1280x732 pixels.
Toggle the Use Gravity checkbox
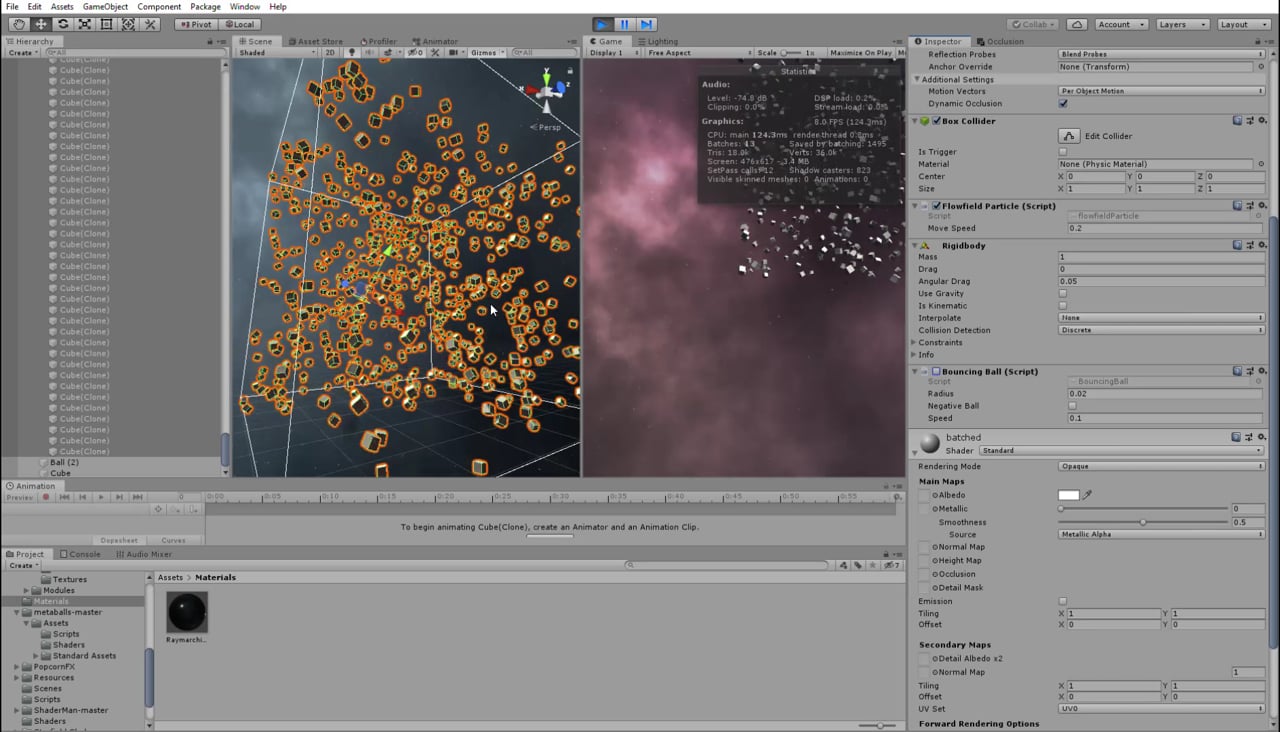1063,294
